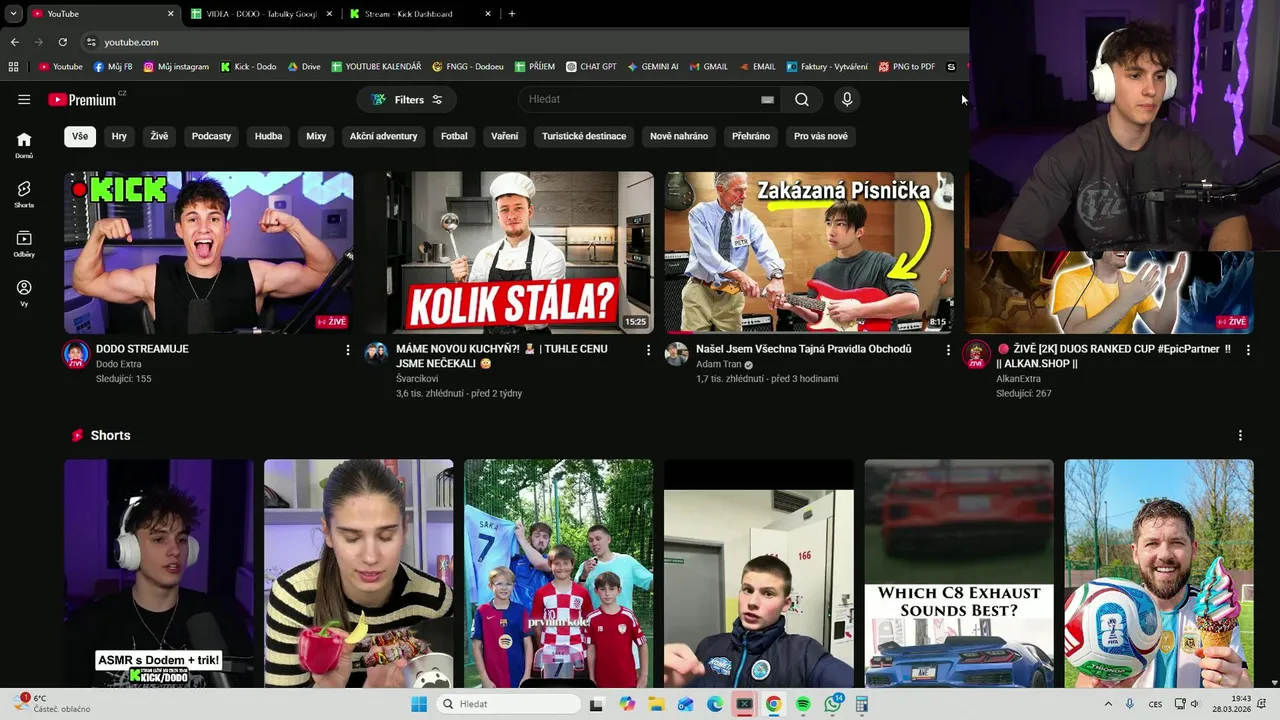The height and width of the screenshot is (720, 1280).
Task: Open the YouTube hamburger guide menu
Action: (24, 99)
